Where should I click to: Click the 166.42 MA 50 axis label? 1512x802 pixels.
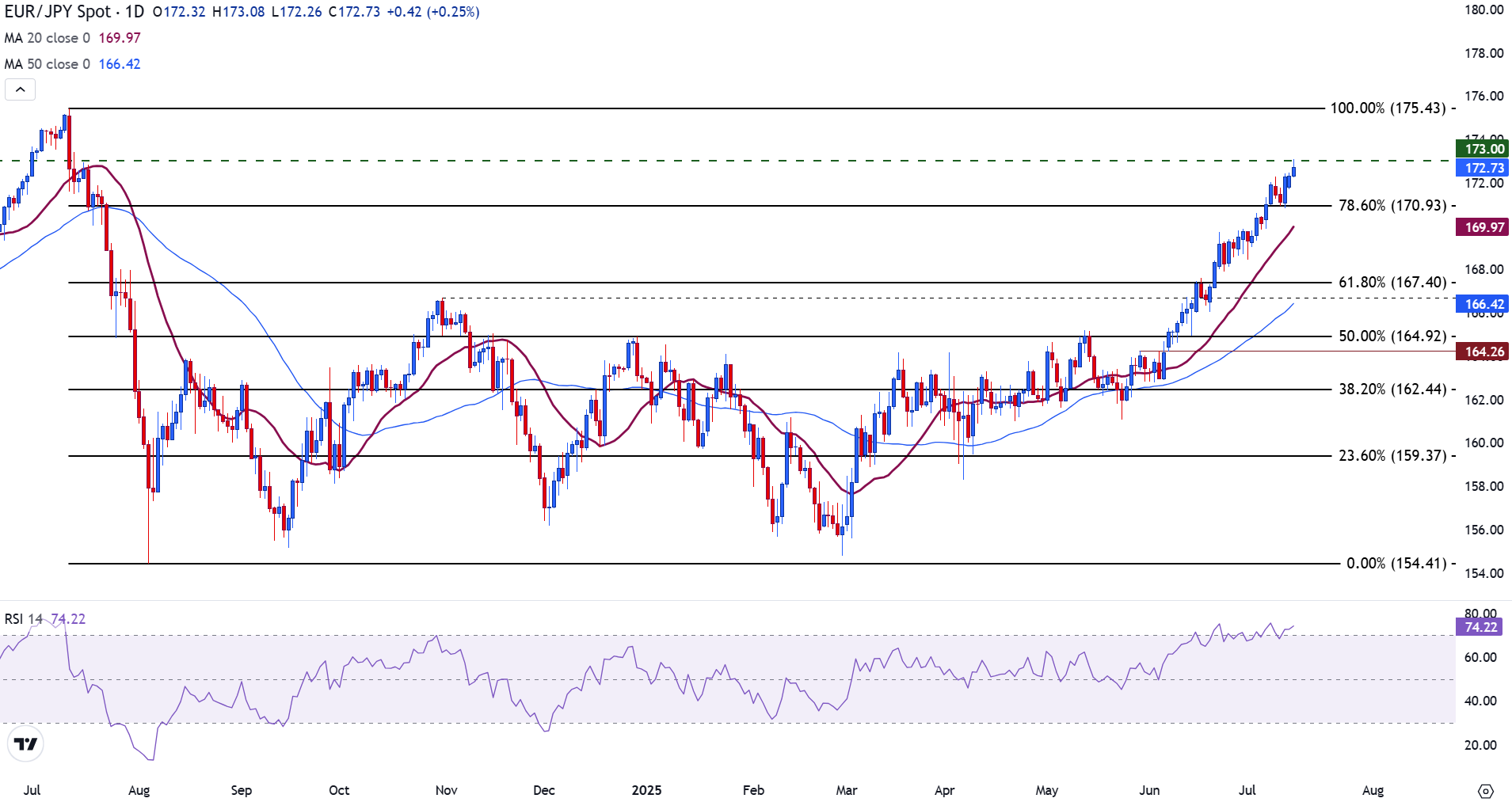(1483, 304)
